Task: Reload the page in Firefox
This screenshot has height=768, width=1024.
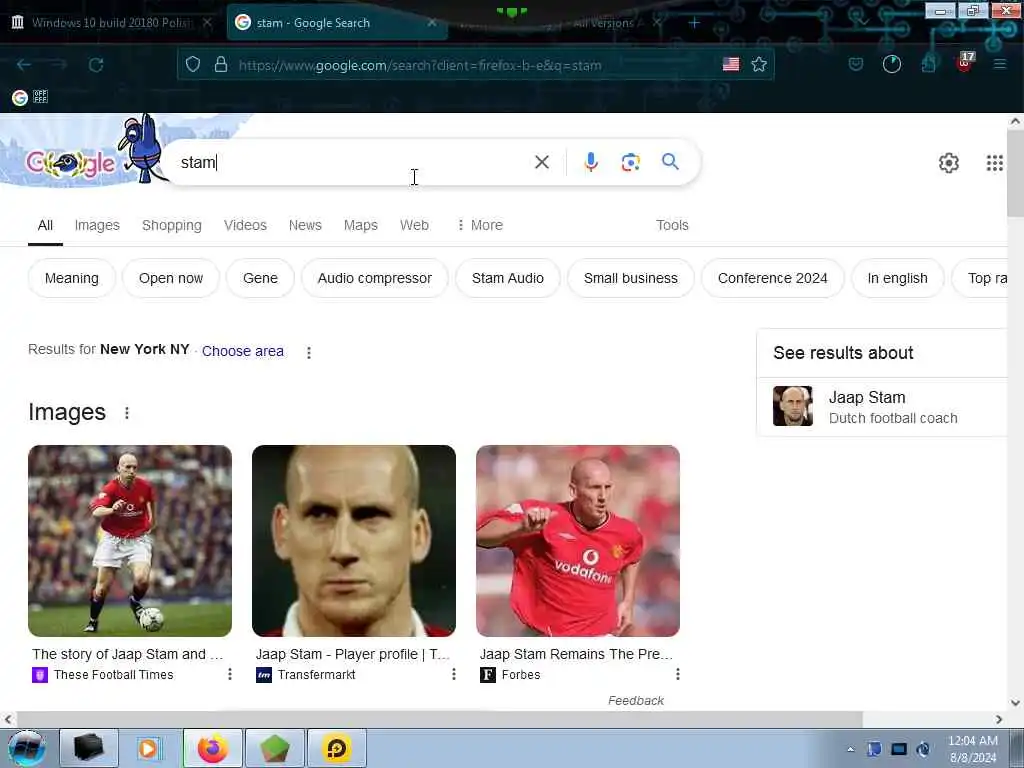Action: tap(96, 65)
